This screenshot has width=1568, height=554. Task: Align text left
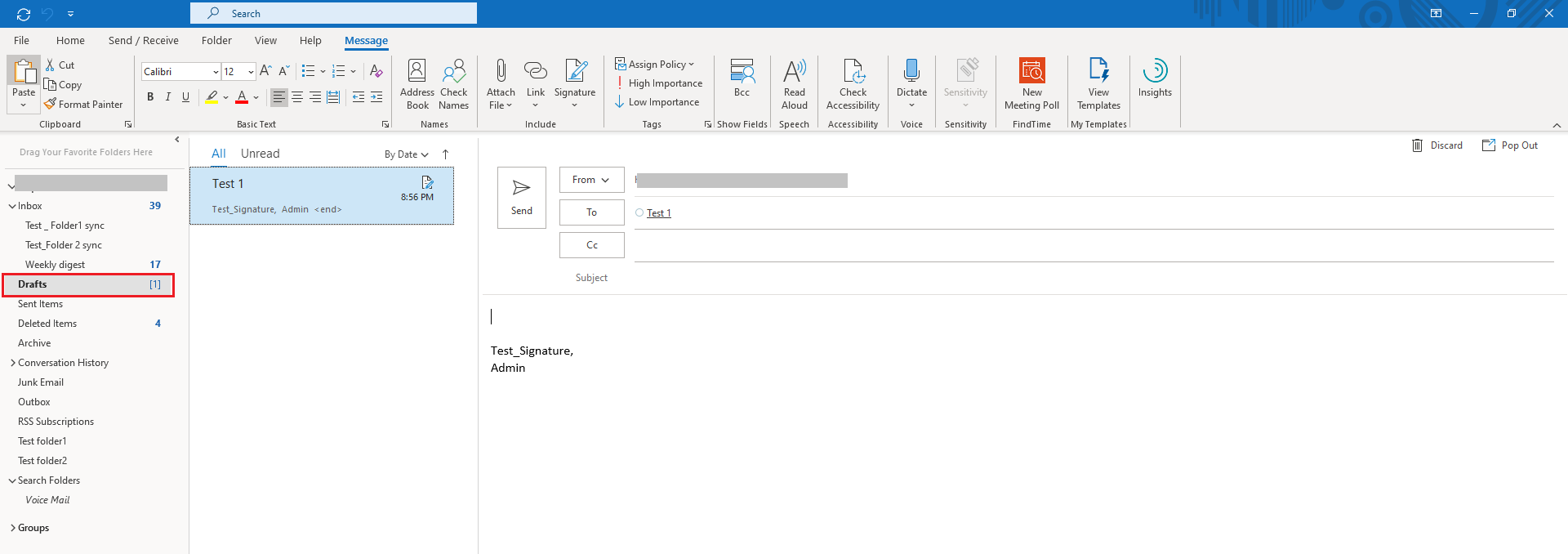coord(279,97)
